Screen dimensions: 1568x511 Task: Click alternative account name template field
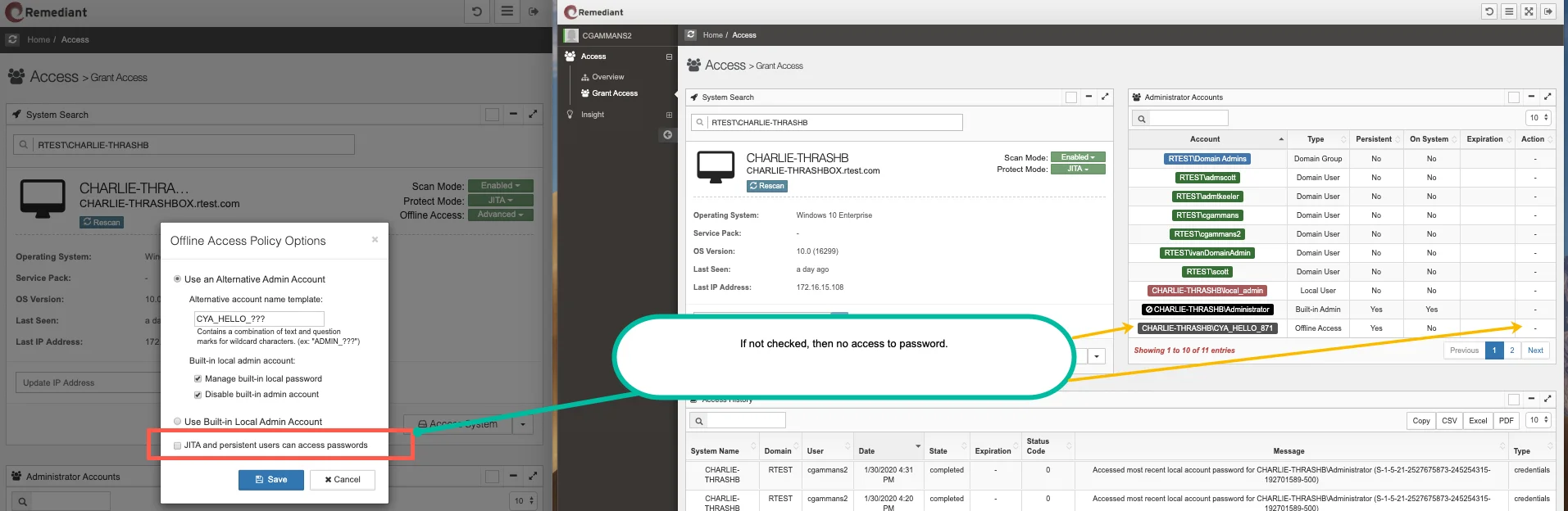[x=259, y=319]
